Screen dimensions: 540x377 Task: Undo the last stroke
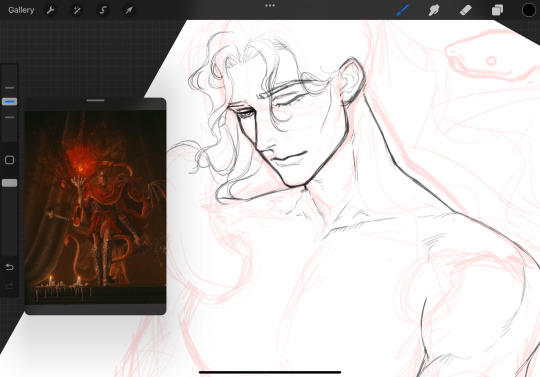click(9, 267)
